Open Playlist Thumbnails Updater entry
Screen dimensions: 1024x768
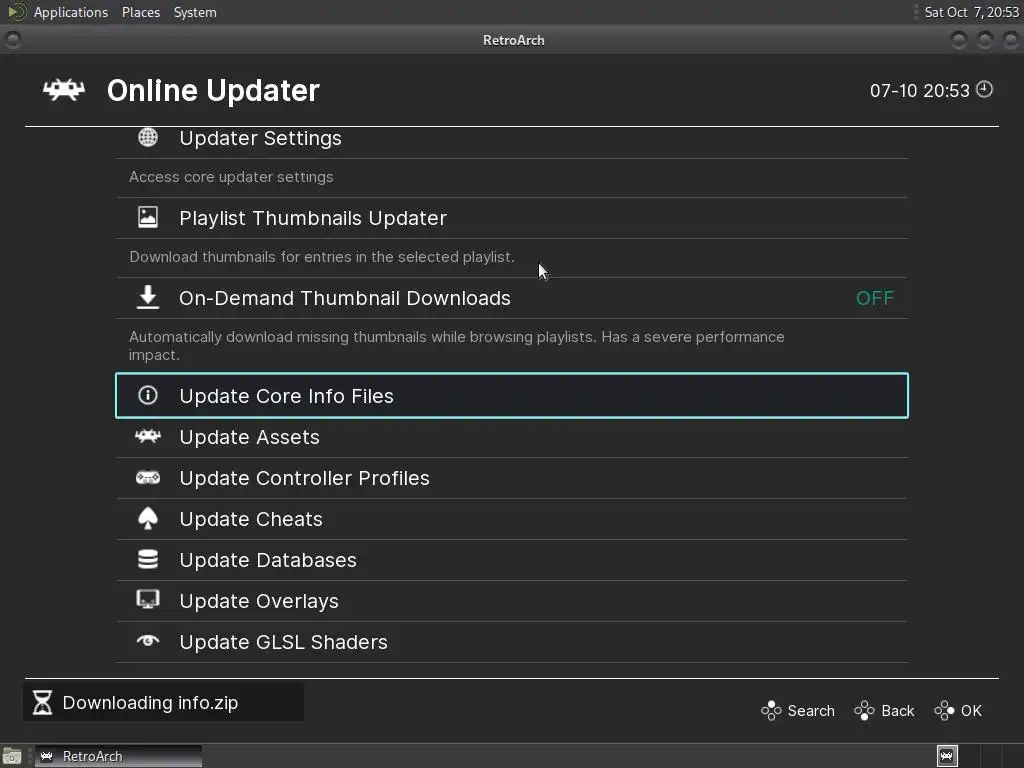(512, 218)
